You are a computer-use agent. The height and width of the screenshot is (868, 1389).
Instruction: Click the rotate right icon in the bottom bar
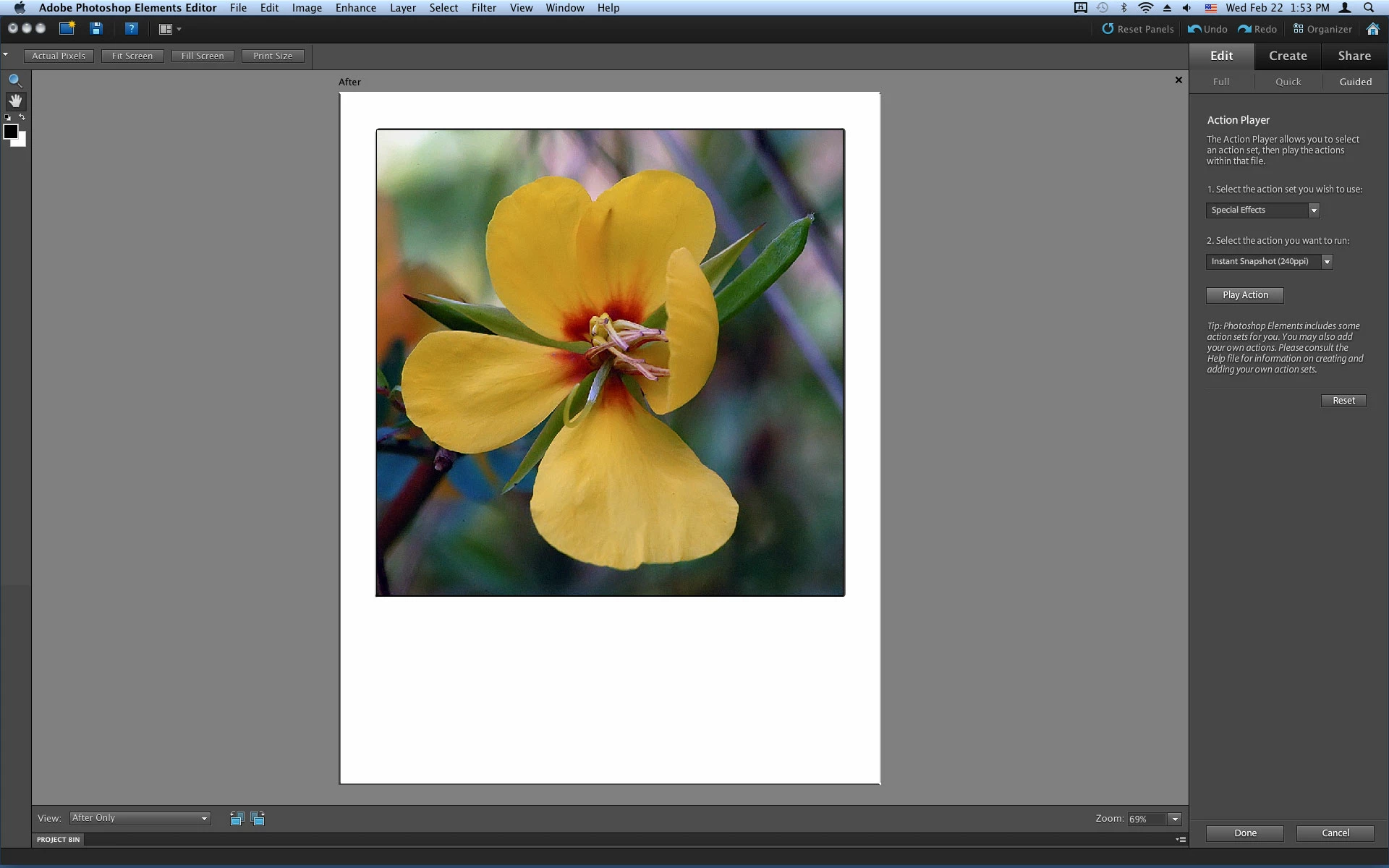[258, 818]
